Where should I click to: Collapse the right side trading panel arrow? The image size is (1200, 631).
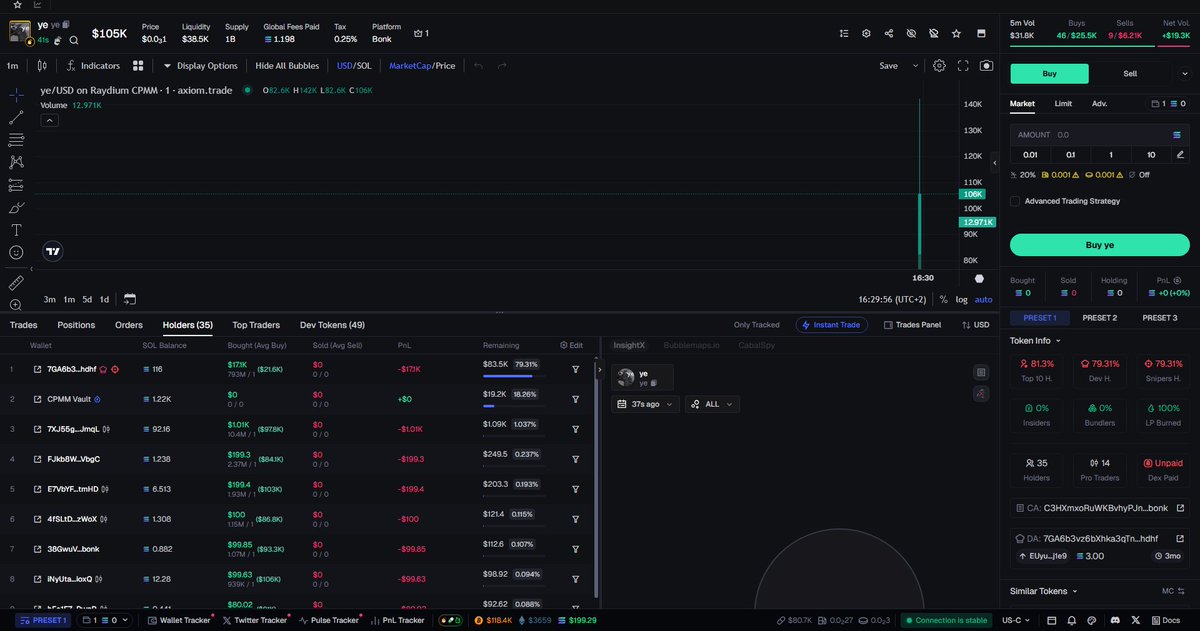993,161
